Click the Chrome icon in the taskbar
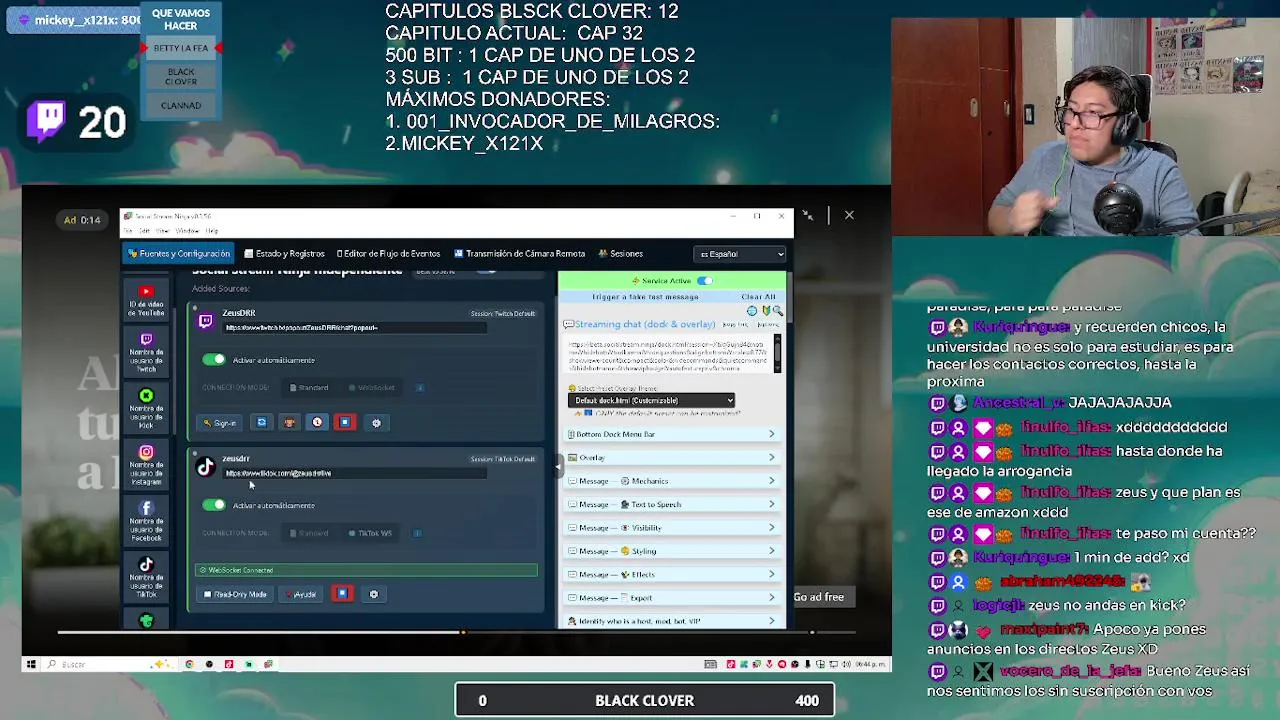1280x720 pixels. point(189,664)
